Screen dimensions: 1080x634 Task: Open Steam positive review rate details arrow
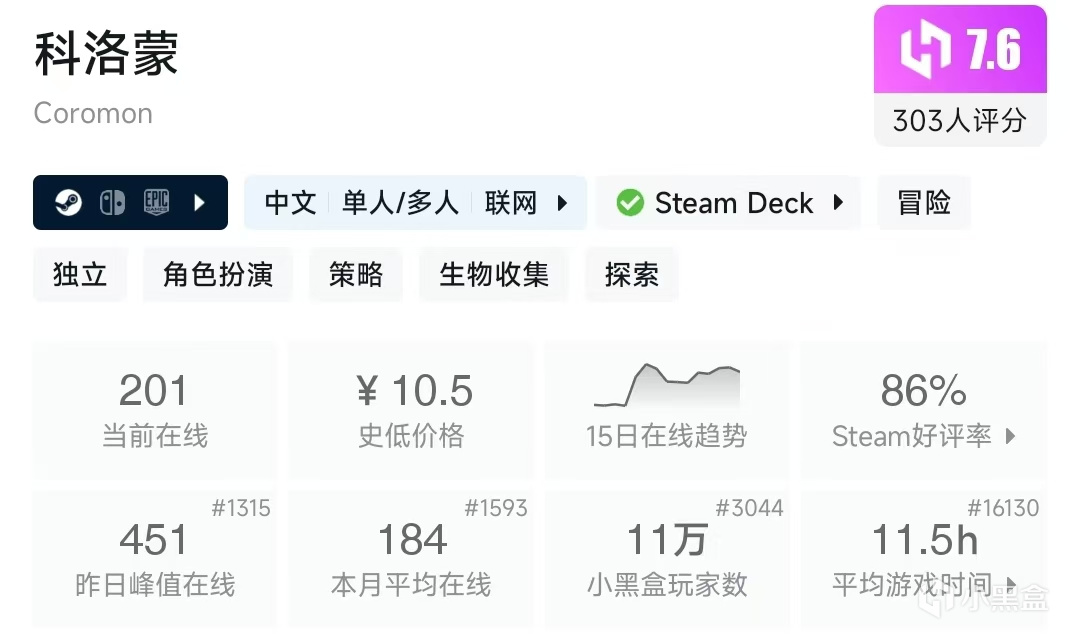pyautogui.click(x=1010, y=436)
